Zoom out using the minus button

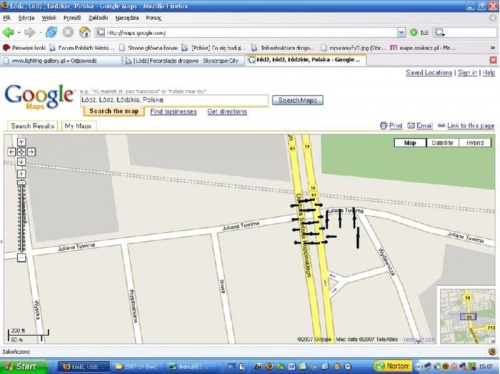(21, 257)
